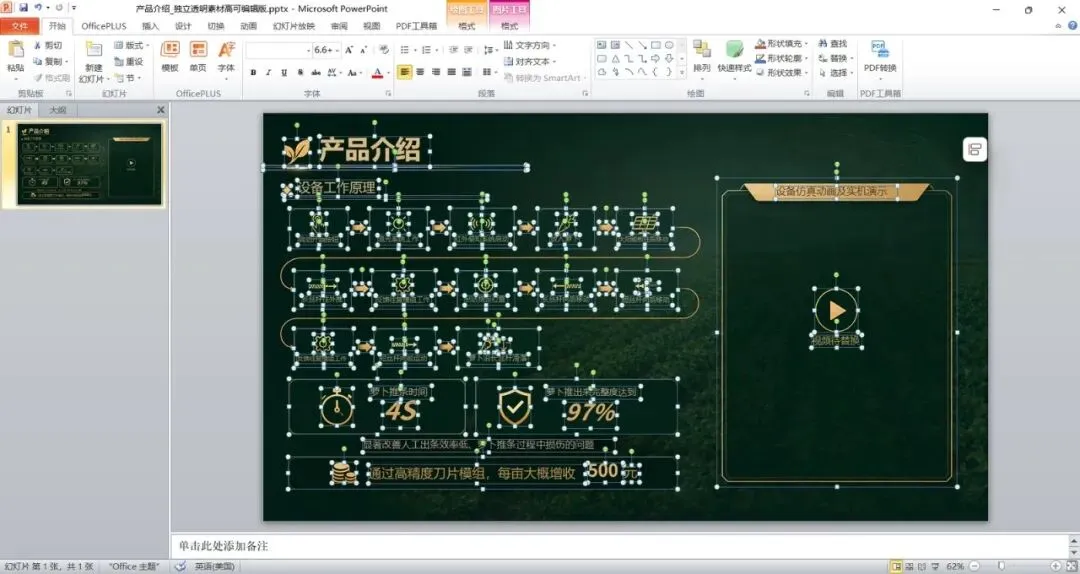Screen dimensions: 1080x574
Task: Close the slides thumbnail pane
Action: click(160, 110)
